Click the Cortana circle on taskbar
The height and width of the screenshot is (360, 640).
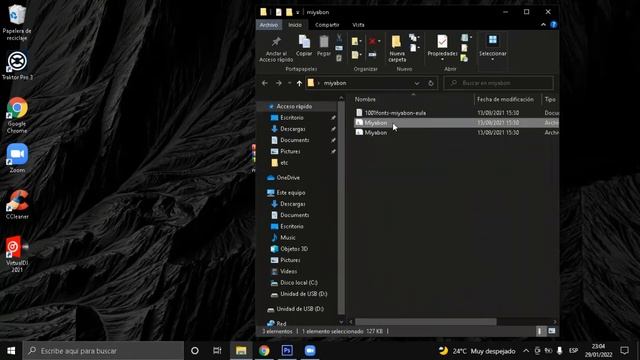(x=195, y=351)
